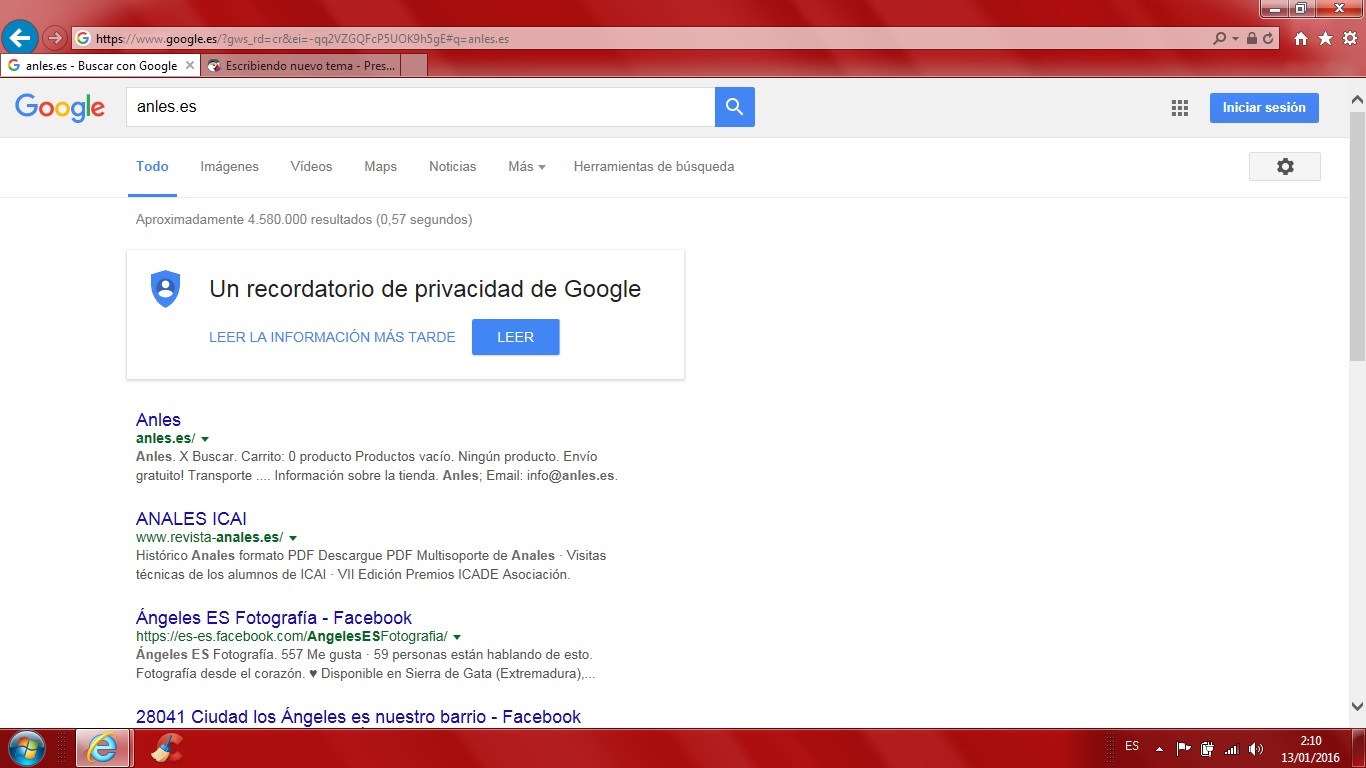Open CCleaner from the taskbar
1366x768 pixels.
coord(167,748)
